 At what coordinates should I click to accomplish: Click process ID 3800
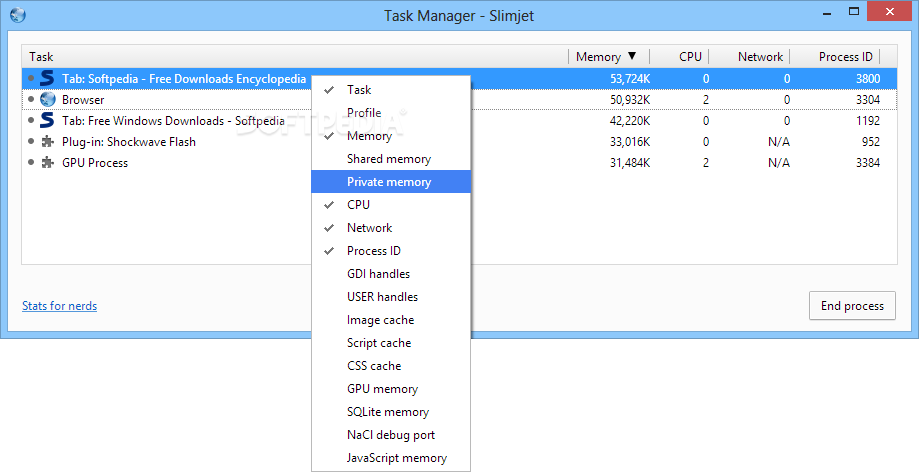[867, 79]
